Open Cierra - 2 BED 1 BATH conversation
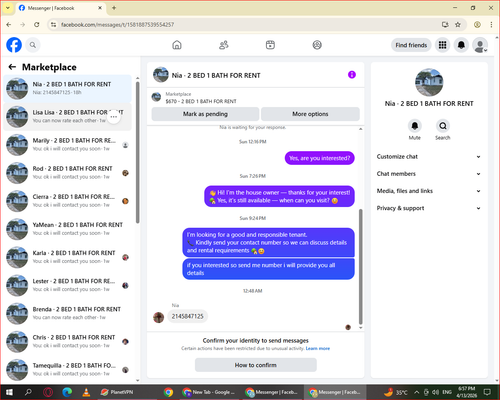This screenshot has width=500, height=400. (68, 201)
